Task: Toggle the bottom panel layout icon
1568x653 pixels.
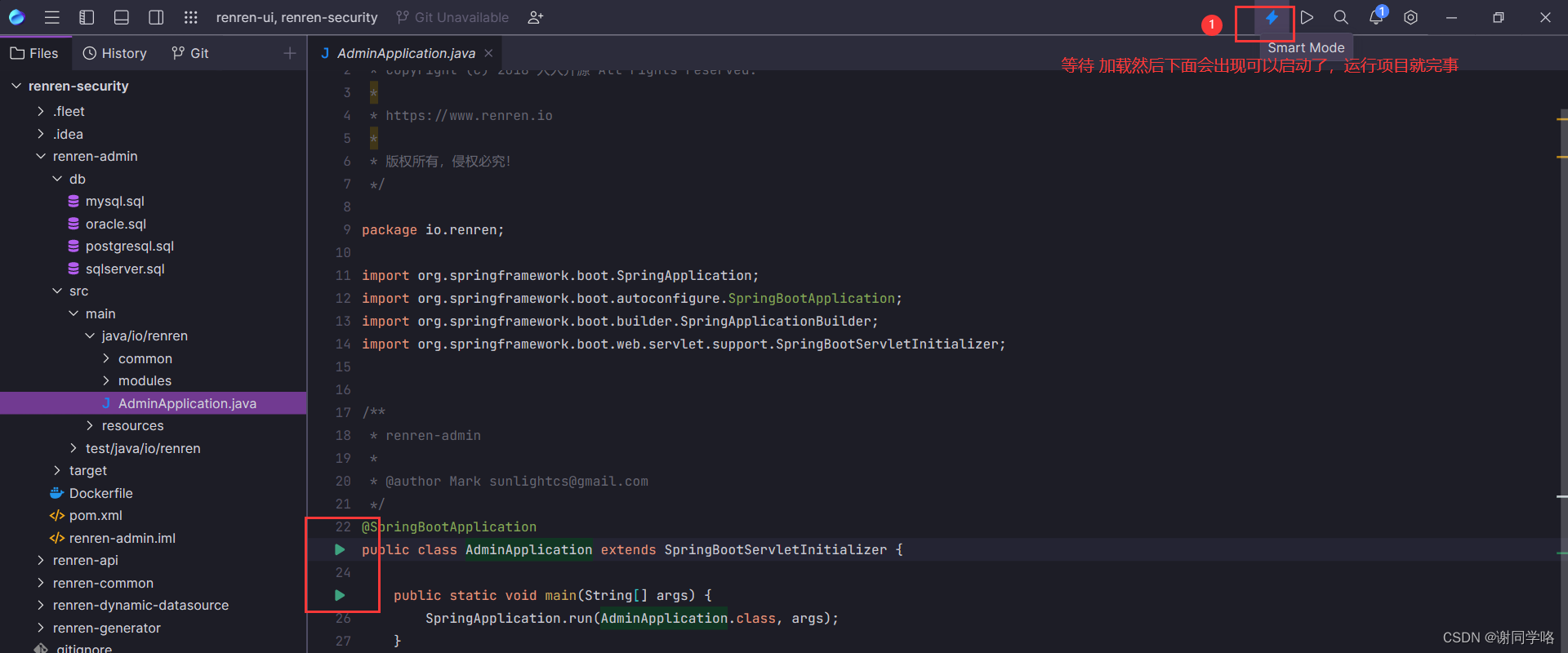Action: (x=122, y=17)
